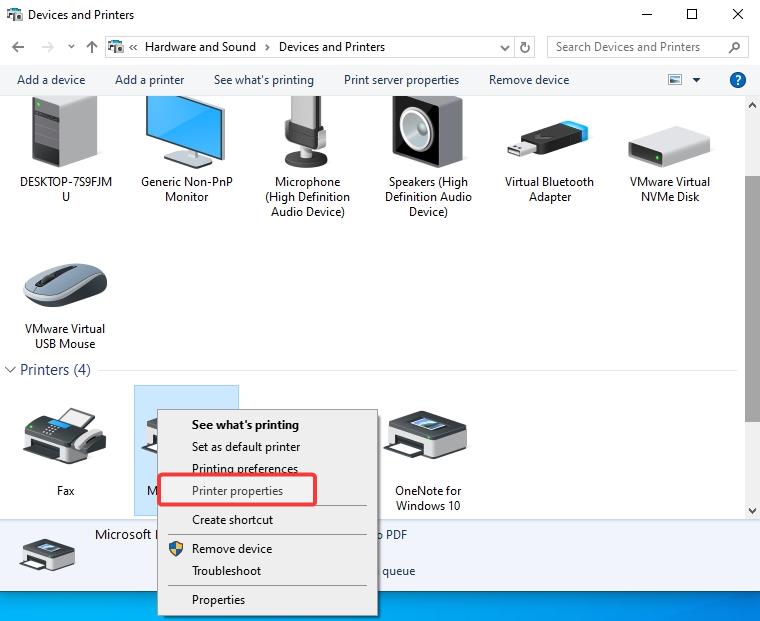760x621 pixels.
Task: Open the Hardware and Sound breadcrumb separator arrow
Action: [267, 47]
